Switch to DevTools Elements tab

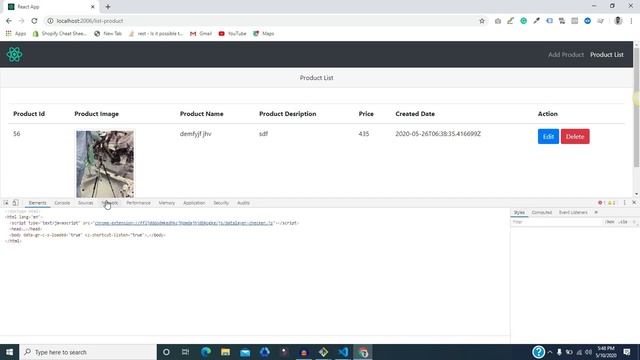[38, 203]
